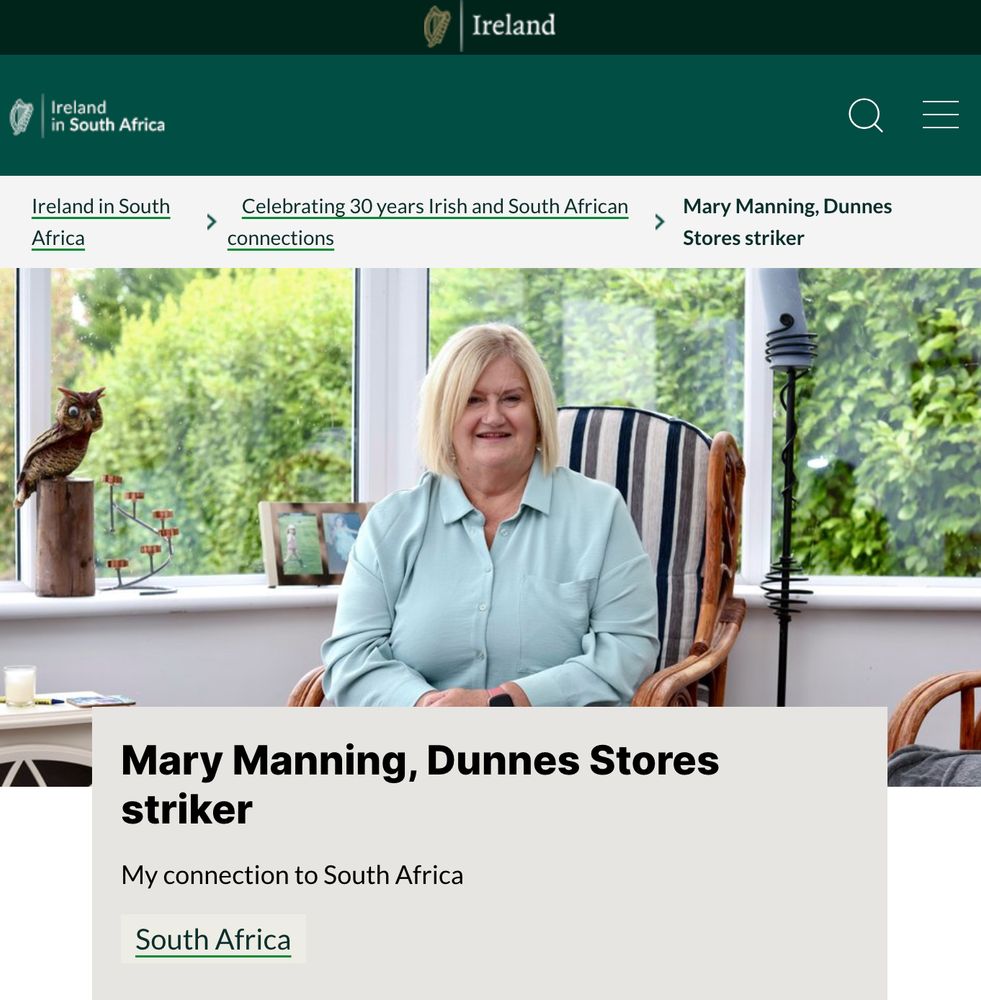Viewport: 981px width, 1000px height.
Task: Click second breadcrumb chevron separator
Action: [660, 222]
